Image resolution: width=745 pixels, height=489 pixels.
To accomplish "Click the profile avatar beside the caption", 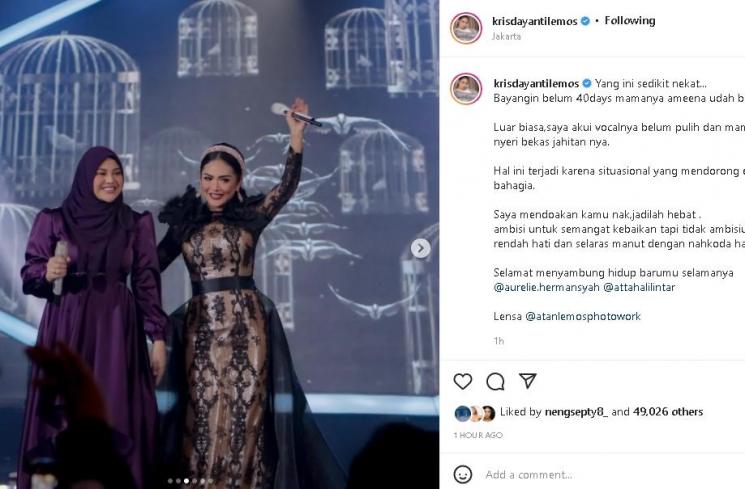I will pyautogui.click(x=466, y=89).
